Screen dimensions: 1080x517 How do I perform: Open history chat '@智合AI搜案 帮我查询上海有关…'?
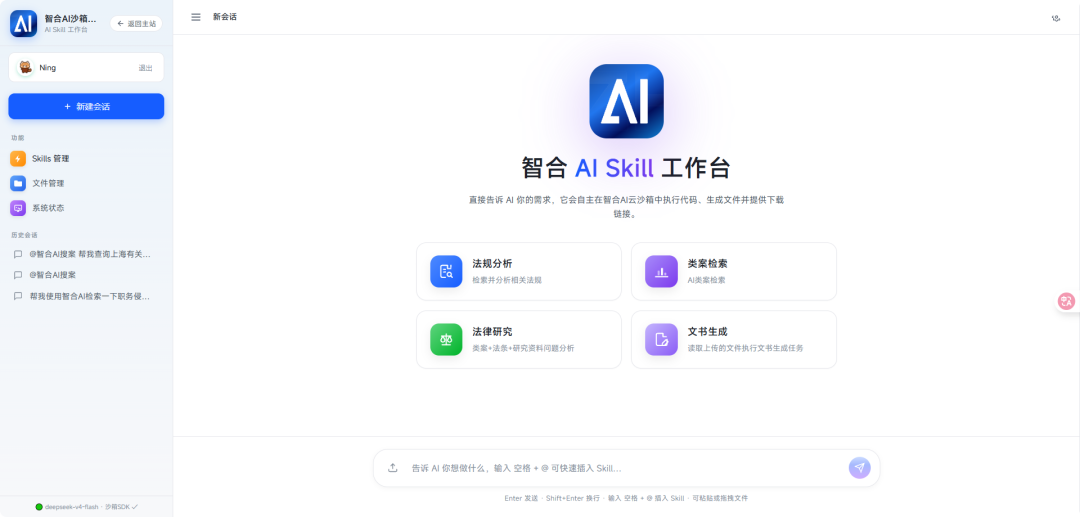[x=86, y=254]
